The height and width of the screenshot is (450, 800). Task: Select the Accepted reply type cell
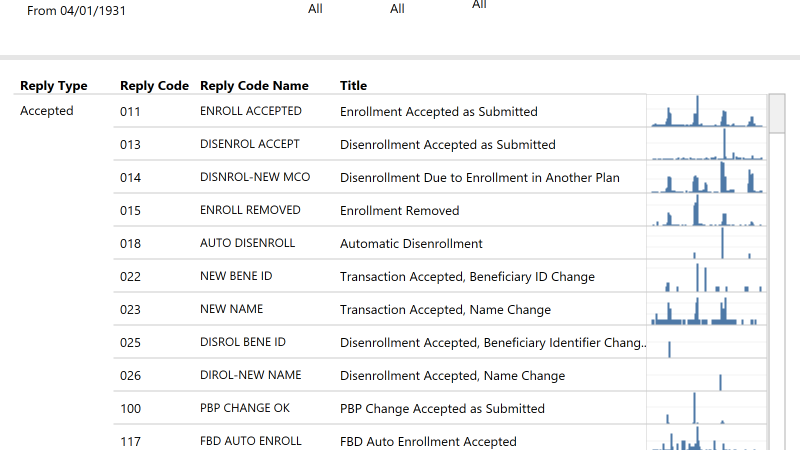point(47,111)
